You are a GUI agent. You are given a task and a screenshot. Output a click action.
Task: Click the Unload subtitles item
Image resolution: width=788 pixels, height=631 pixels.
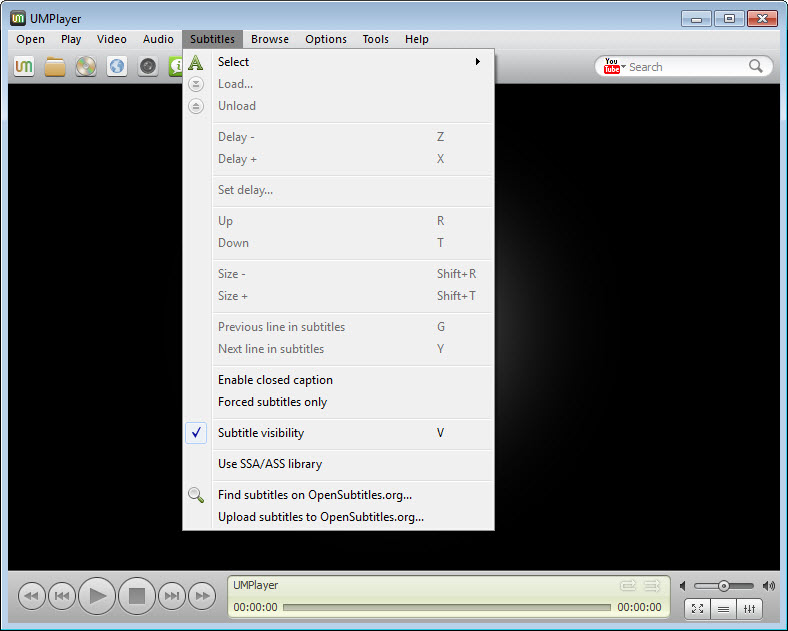coord(338,106)
